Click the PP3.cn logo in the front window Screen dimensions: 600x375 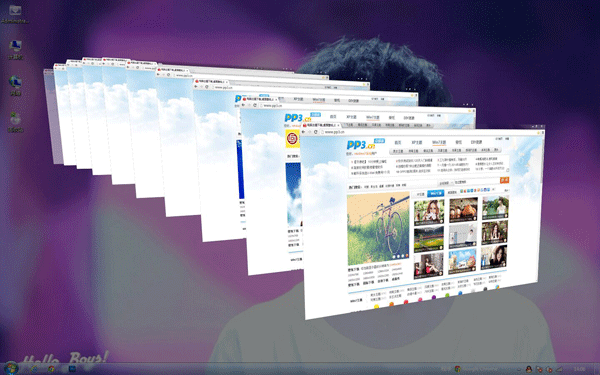(361, 145)
